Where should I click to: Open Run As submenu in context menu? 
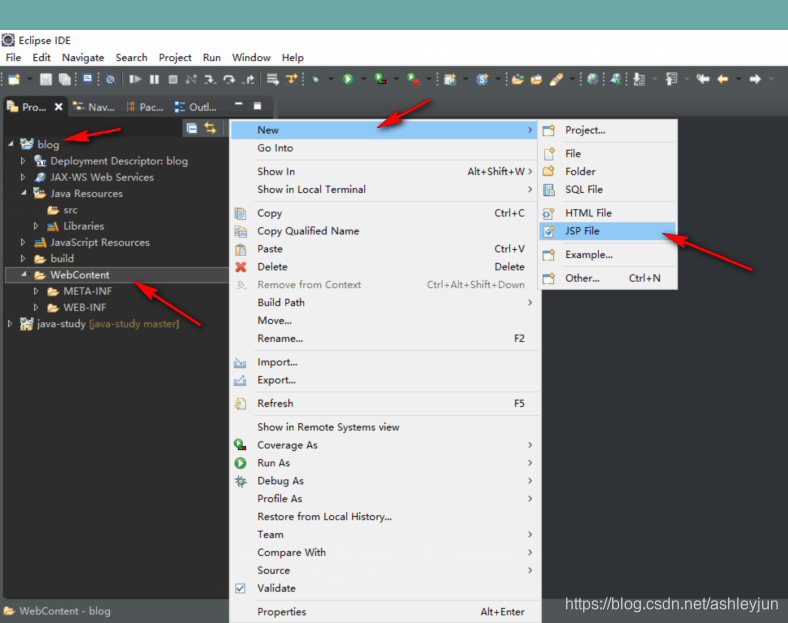tap(385, 463)
